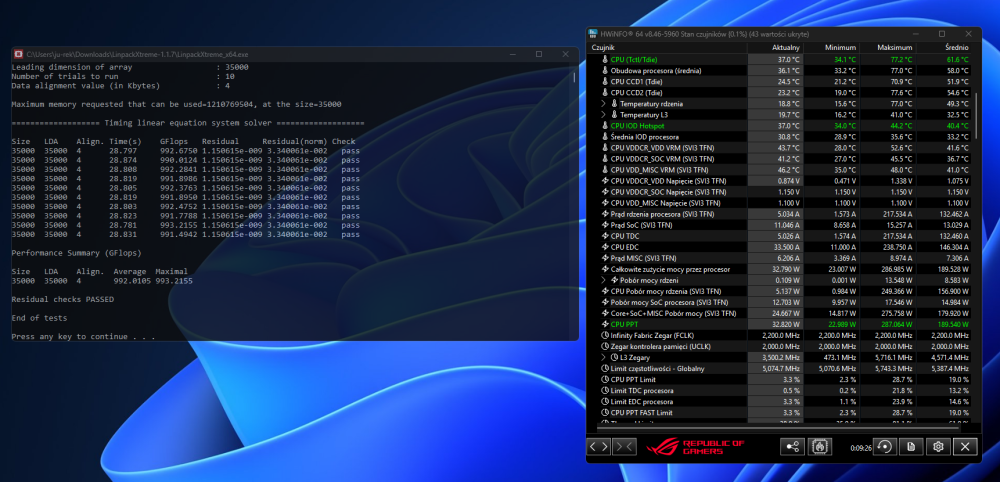Screen dimensions: 1000x482
Task: Open the remote sharing network icon in HWiNFO
Action: pyautogui.click(x=792, y=447)
